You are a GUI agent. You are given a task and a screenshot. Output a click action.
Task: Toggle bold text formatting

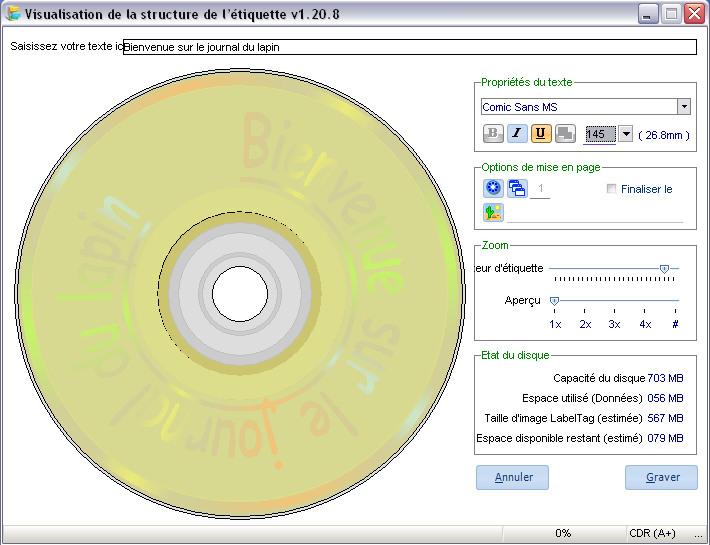(x=493, y=134)
